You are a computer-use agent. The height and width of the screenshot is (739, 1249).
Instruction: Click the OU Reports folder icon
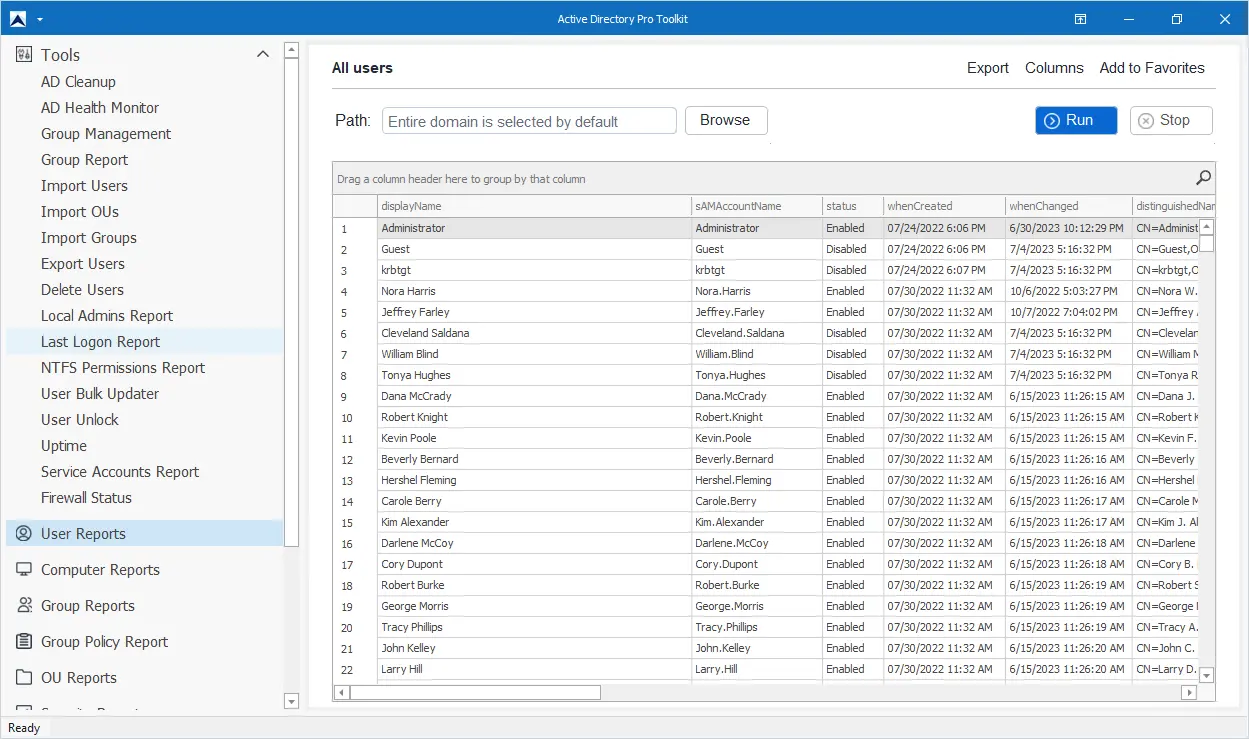[24, 678]
